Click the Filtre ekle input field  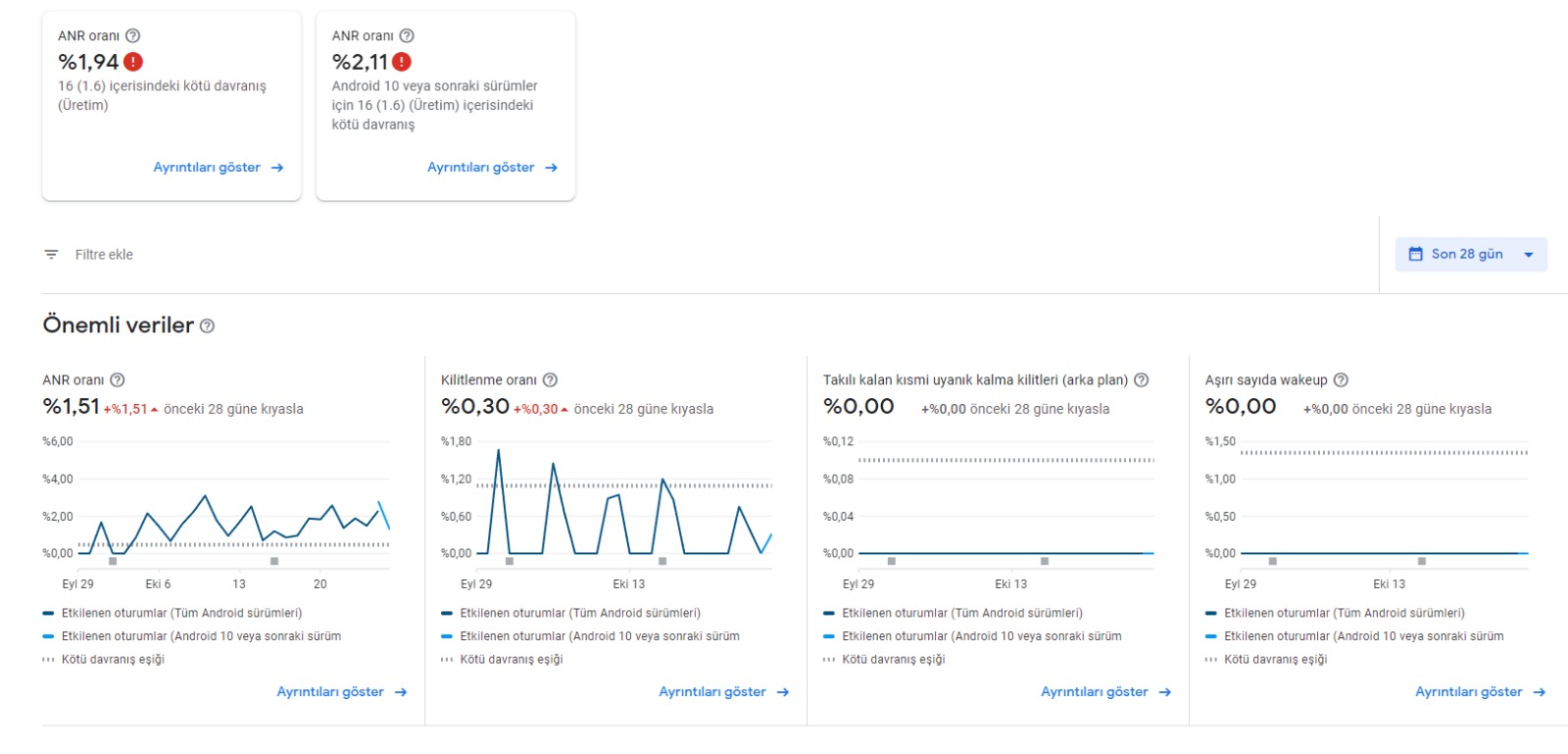(x=104, y=254)
